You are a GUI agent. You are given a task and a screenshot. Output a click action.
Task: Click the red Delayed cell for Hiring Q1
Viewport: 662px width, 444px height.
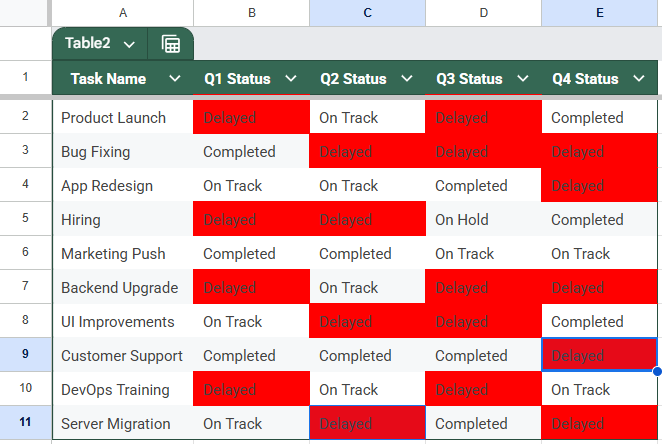click(251, 219)
